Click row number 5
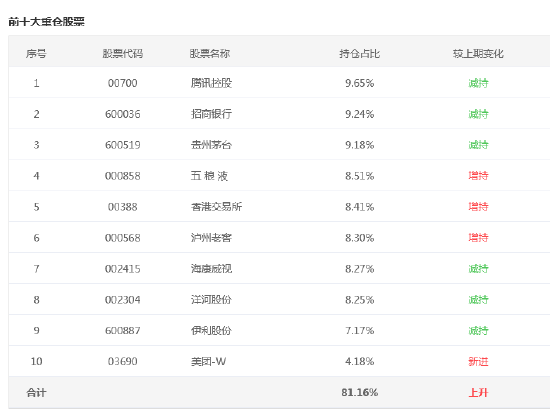This screenshot has height=411, width=550. click(36, 207)
